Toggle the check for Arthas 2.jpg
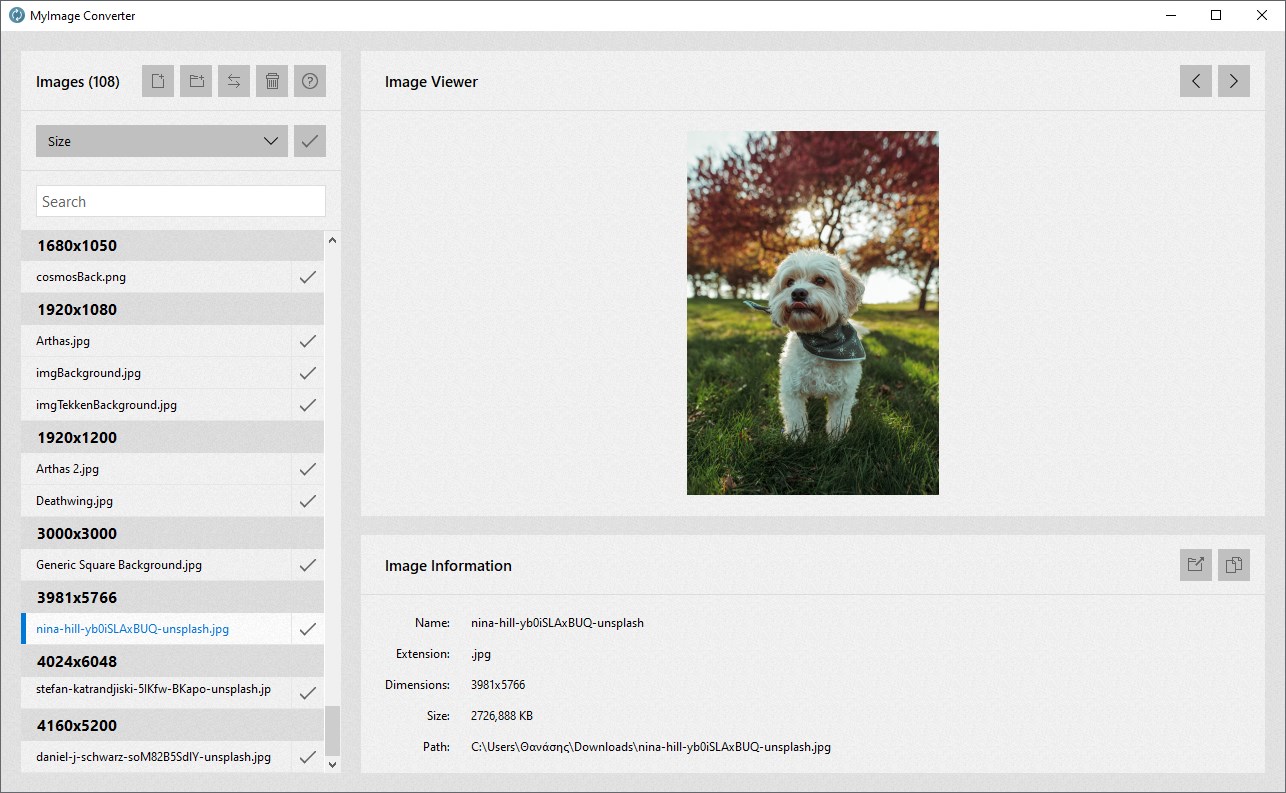This screenshot has width=1286, height=793. click(308, 469)
